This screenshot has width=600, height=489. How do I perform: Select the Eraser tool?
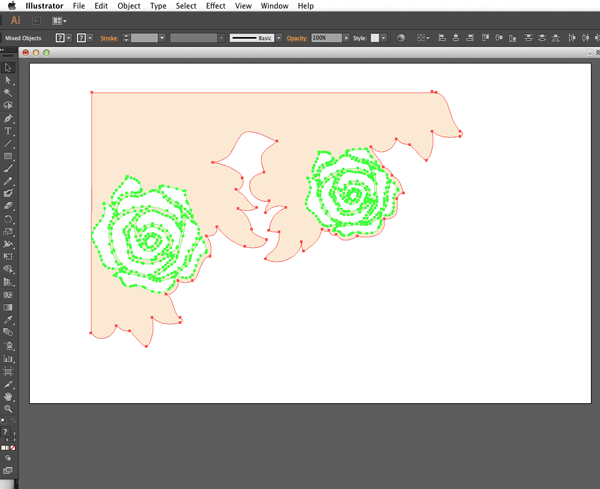8,206
